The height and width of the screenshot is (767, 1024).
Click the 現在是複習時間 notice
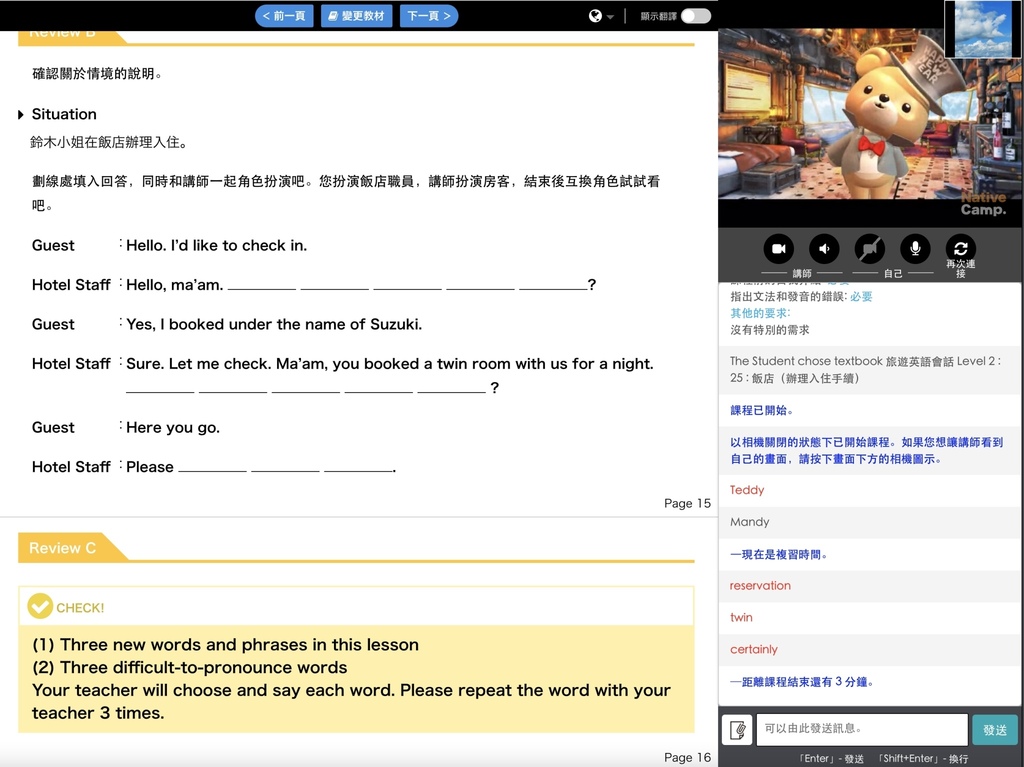[779, 555]
